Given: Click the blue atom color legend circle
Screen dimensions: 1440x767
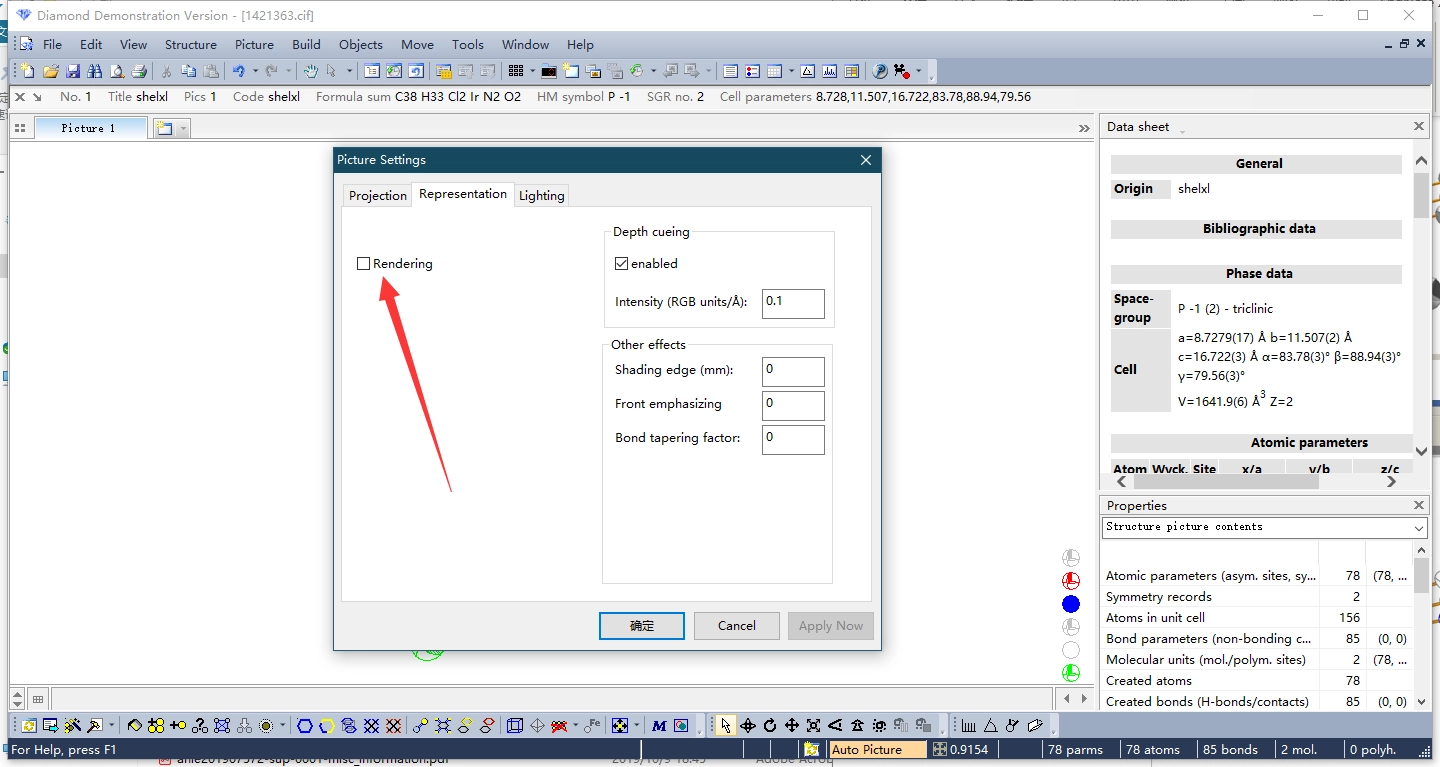Looking at the screenshot, I should pyautogui.click(x=1071, y=604).
